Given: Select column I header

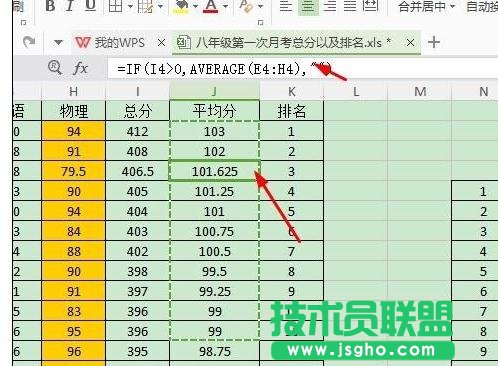Looking at the screenshot, I should 137,91.
